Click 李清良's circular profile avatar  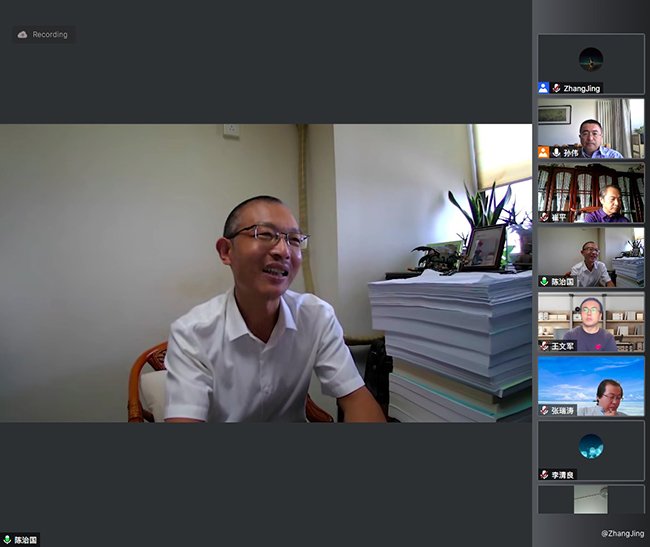pyautogui.click(x=591, y=446)
